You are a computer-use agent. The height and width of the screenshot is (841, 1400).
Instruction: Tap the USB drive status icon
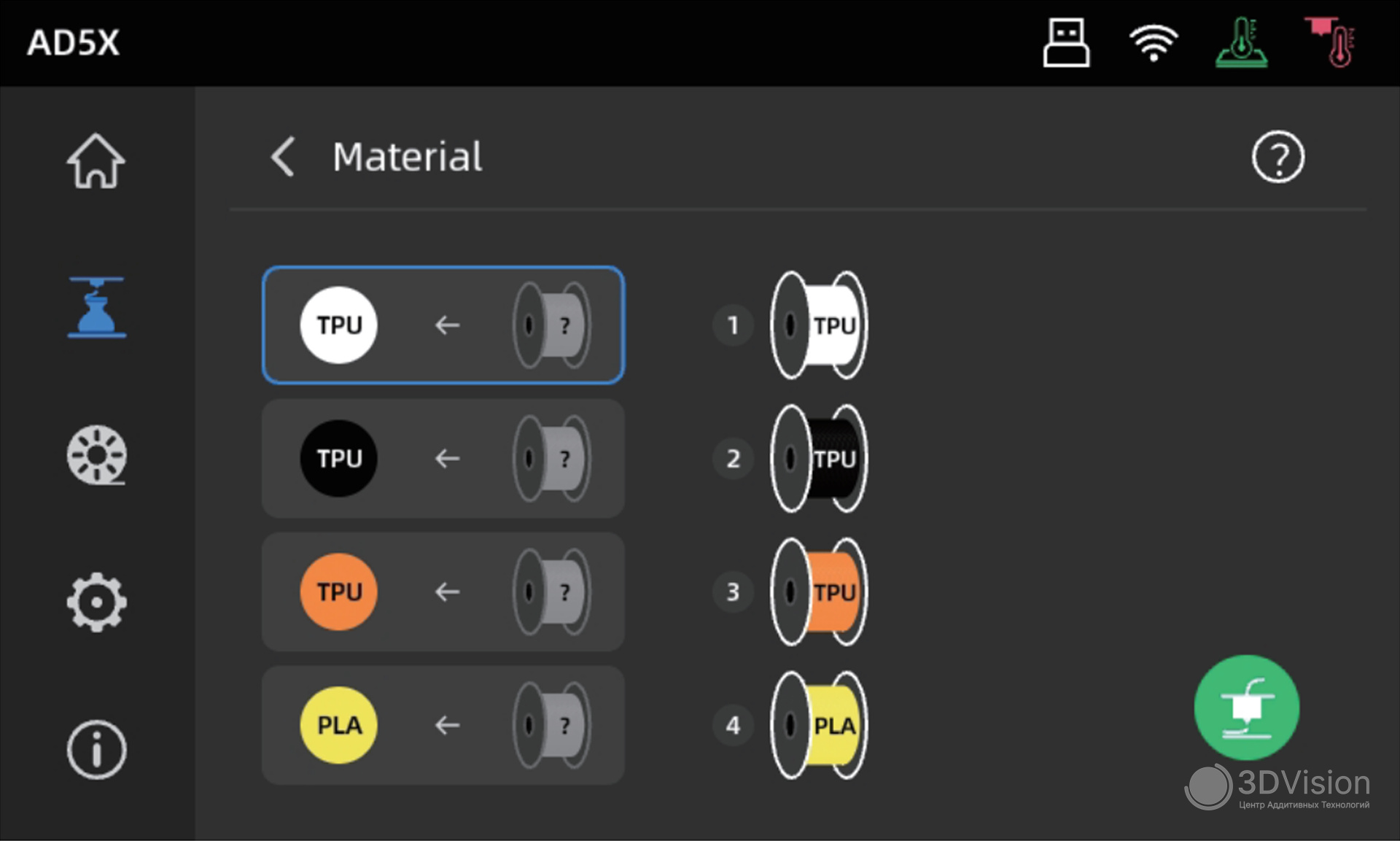(1066, 43)
